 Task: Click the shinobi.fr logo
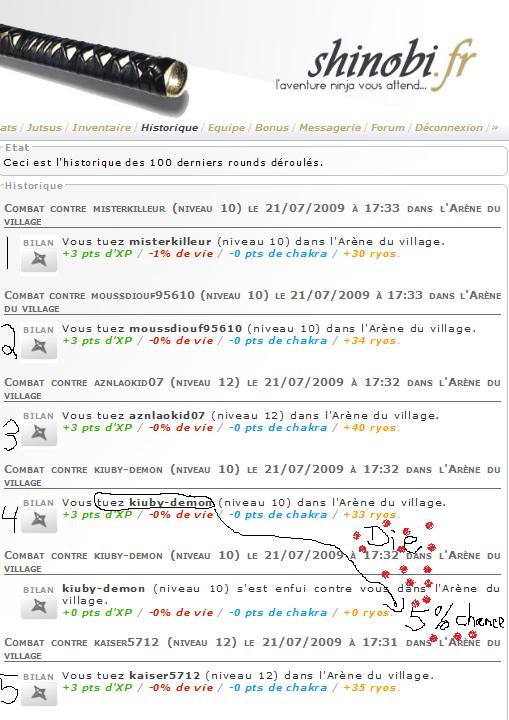click(x=377, y=66)
